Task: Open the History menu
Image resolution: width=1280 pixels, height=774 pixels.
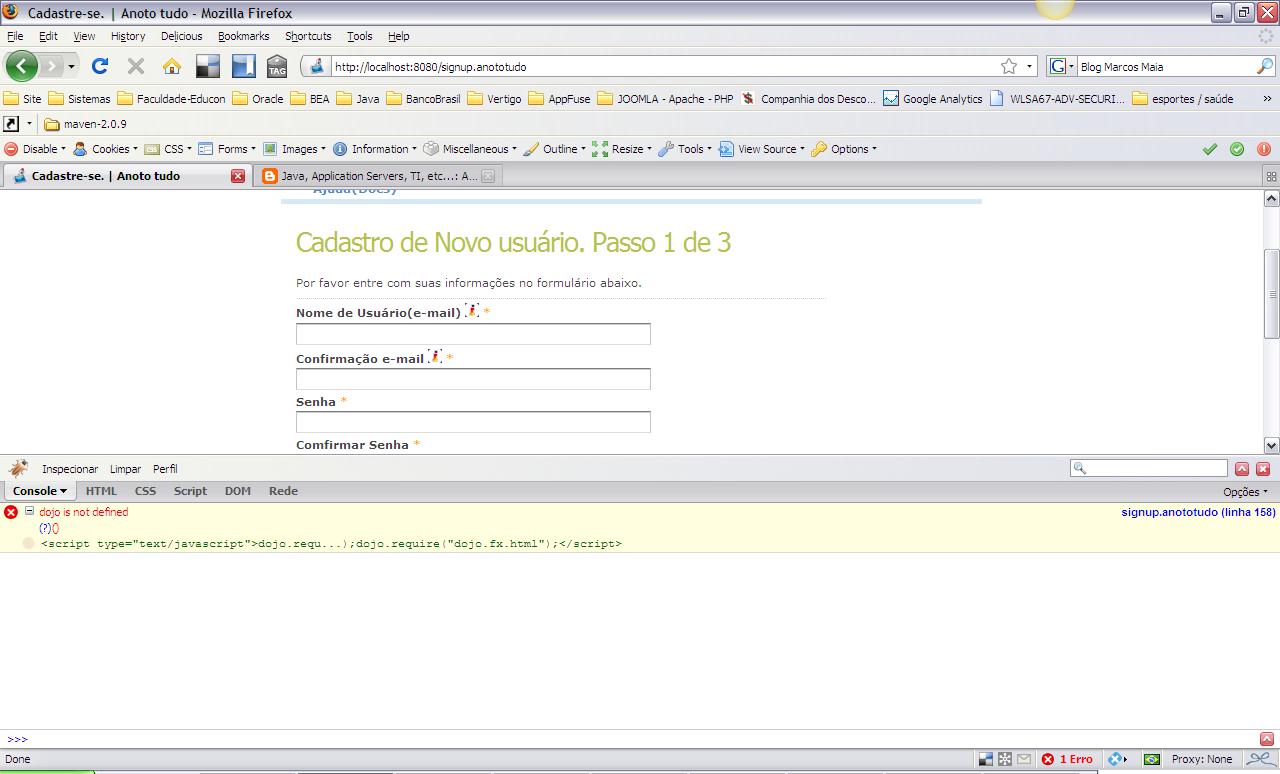Action: (128, 36)
